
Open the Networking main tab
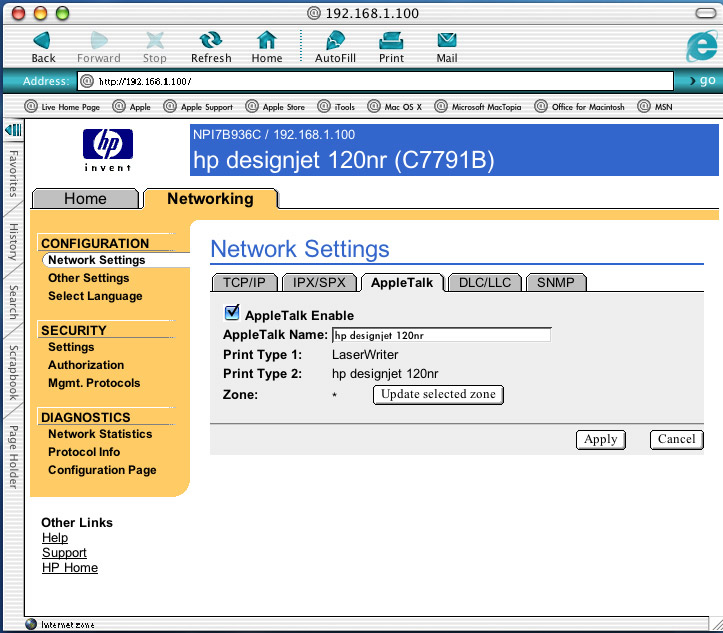pyautogui.click(x=210, y=199)
